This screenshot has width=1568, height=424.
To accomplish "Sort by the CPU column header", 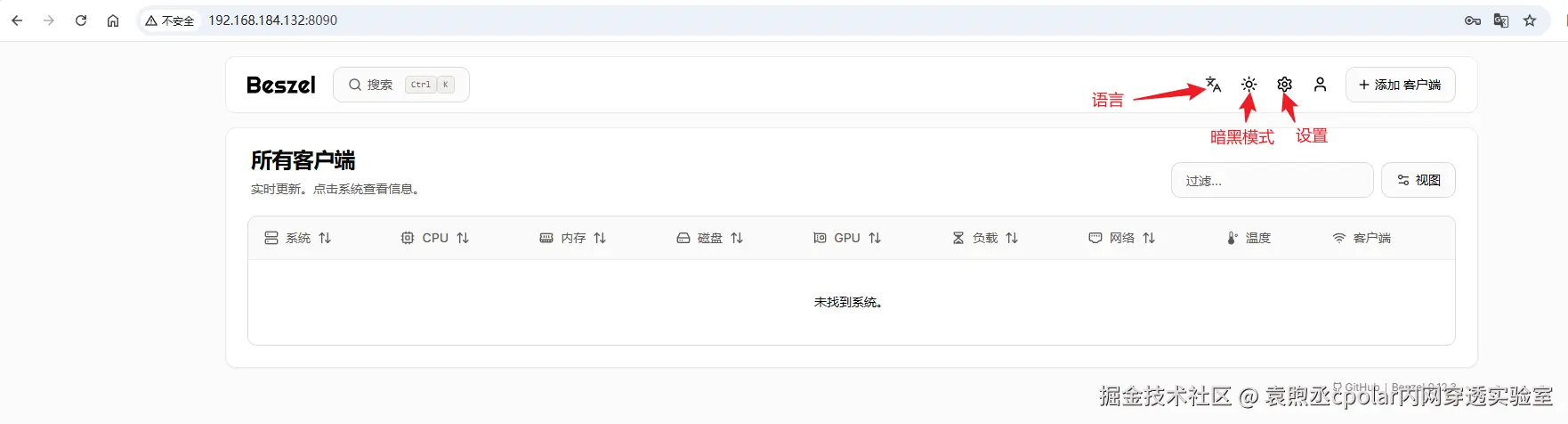I will click(435, 238).
